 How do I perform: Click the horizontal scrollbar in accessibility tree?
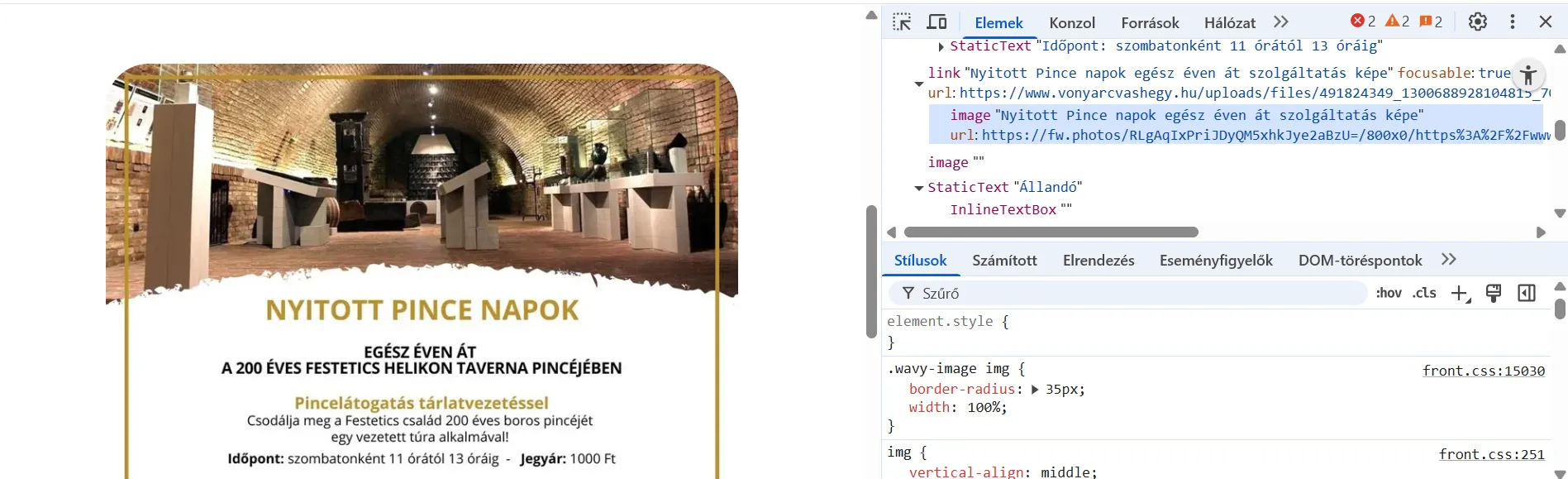coord(1051,232)
